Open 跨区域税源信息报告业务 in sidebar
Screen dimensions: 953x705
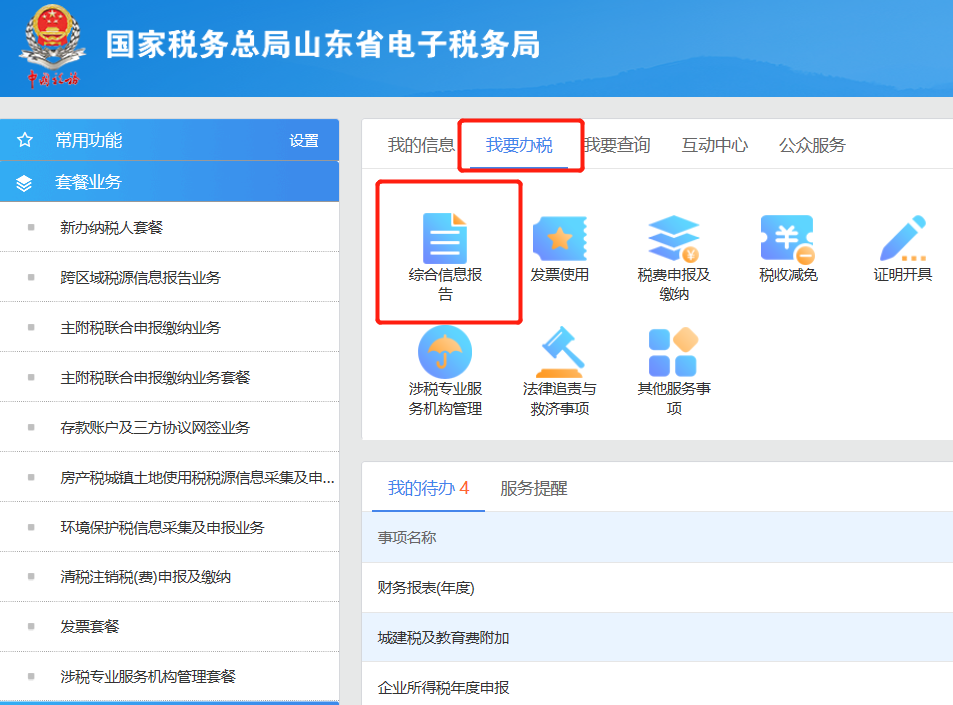tap(170, 277)
